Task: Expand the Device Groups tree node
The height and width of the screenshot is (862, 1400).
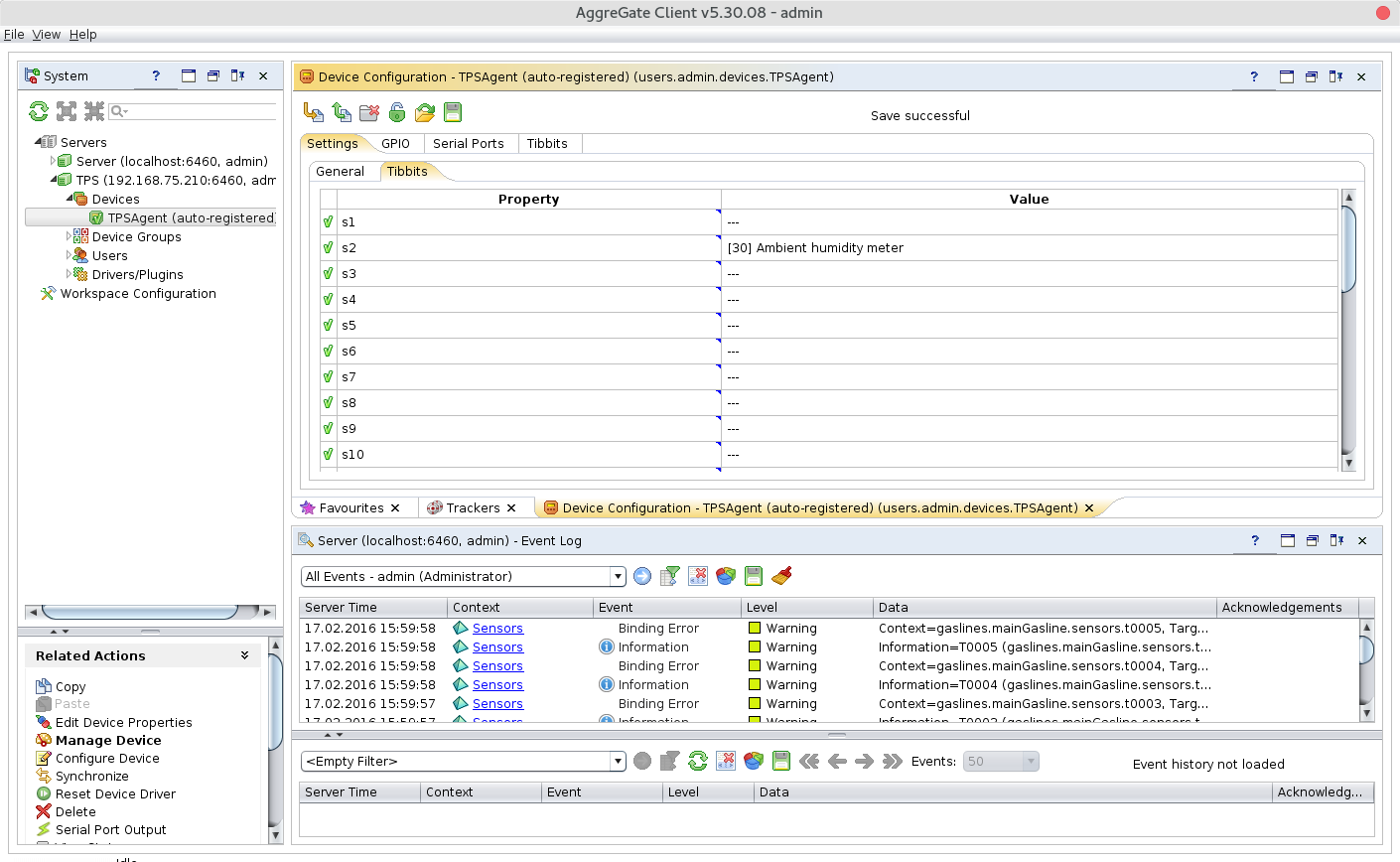Action: pos(69,236)
